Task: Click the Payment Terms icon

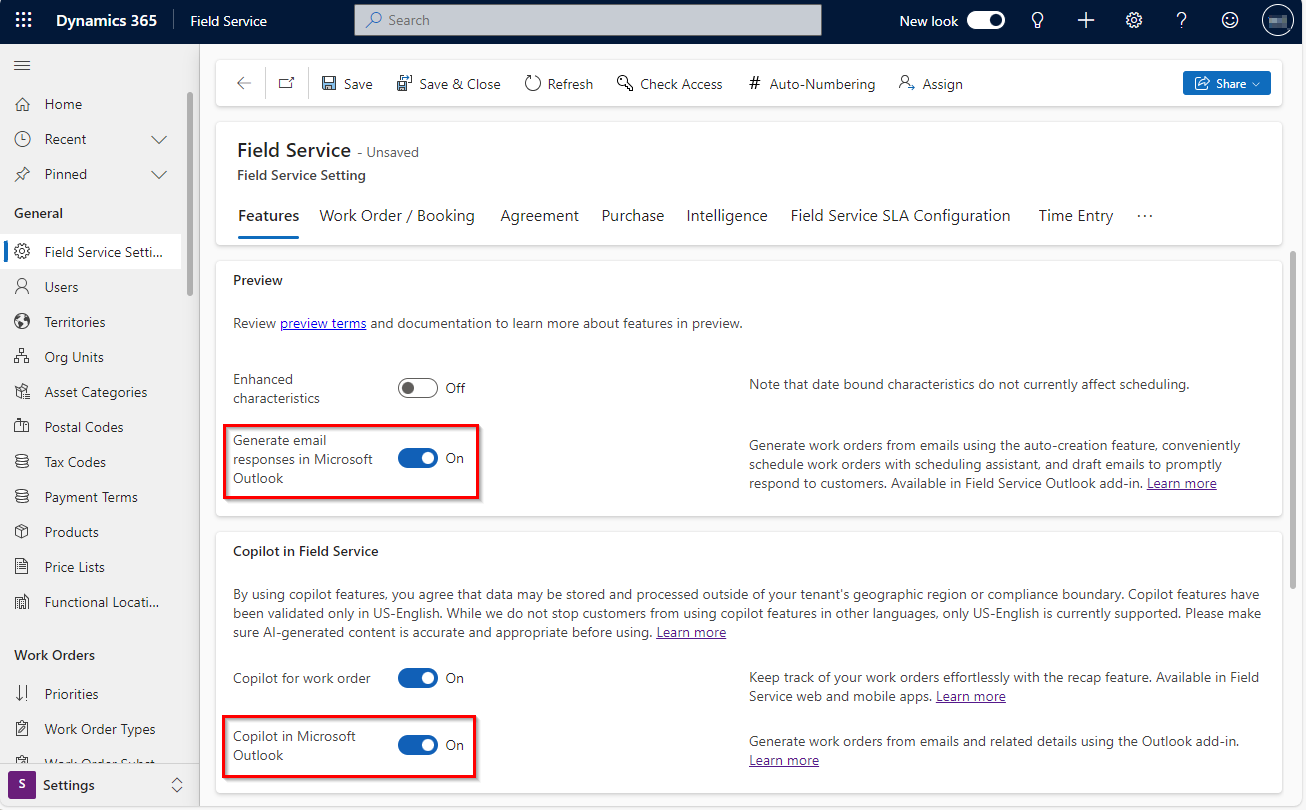Action: (x=23, y=497)
